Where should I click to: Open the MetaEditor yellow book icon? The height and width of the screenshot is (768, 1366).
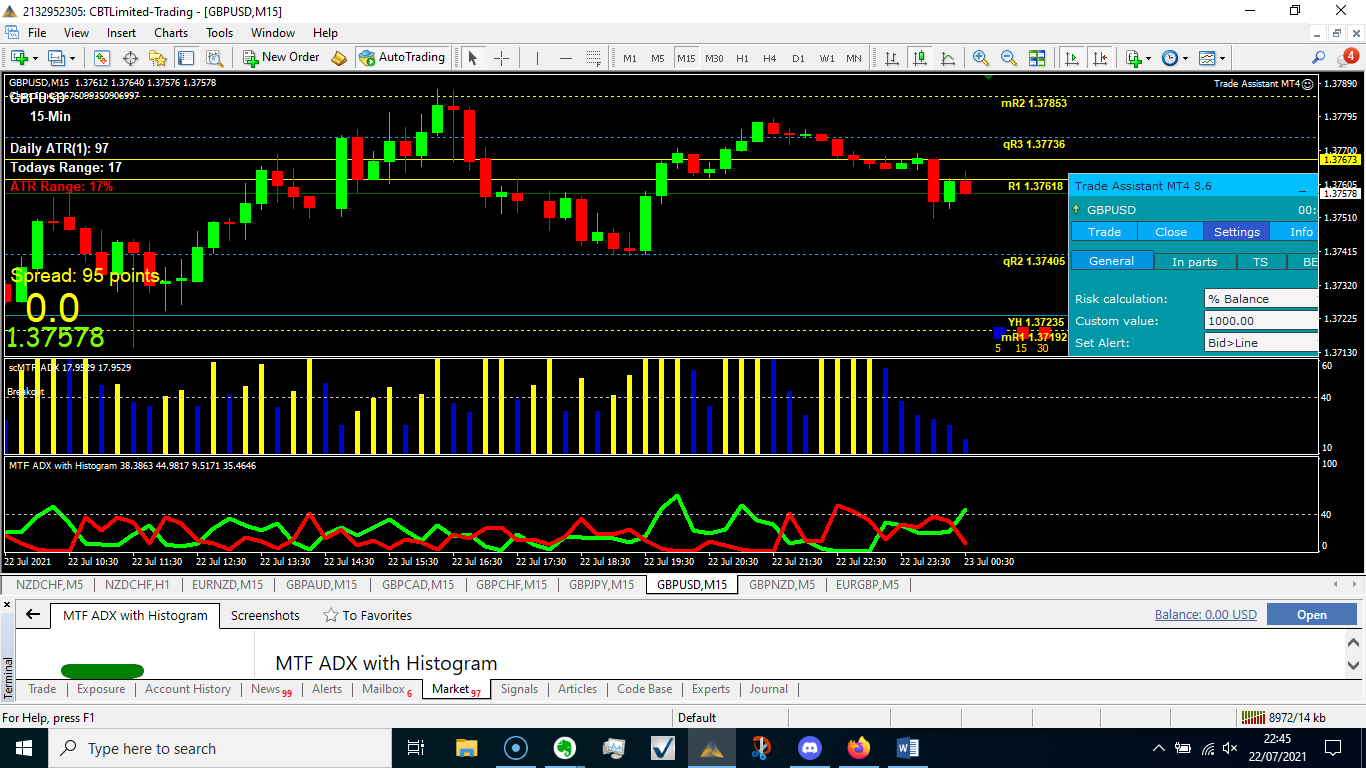click(339, 58)
